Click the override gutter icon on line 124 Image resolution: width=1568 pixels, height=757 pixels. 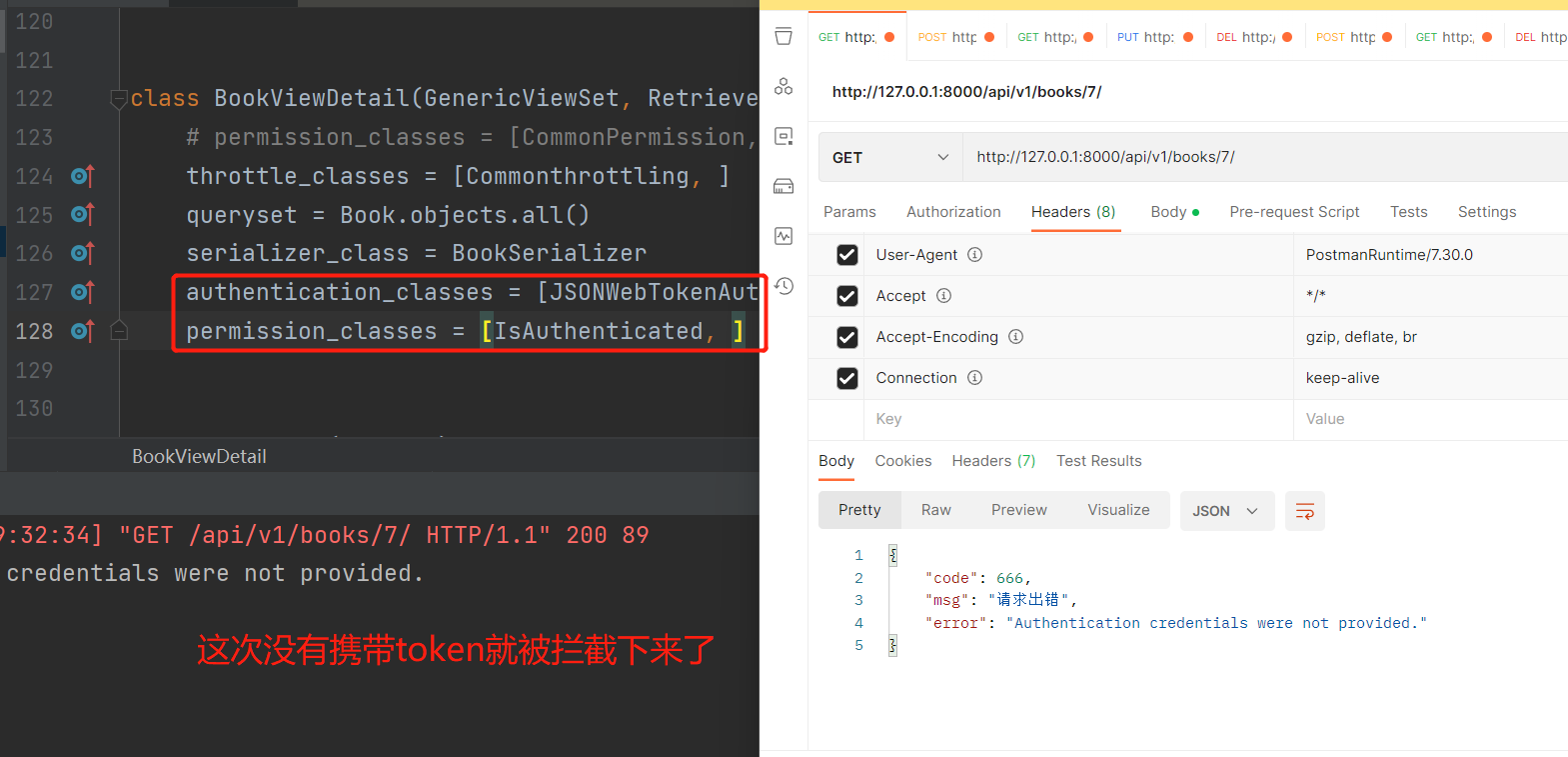click(82, 176)
